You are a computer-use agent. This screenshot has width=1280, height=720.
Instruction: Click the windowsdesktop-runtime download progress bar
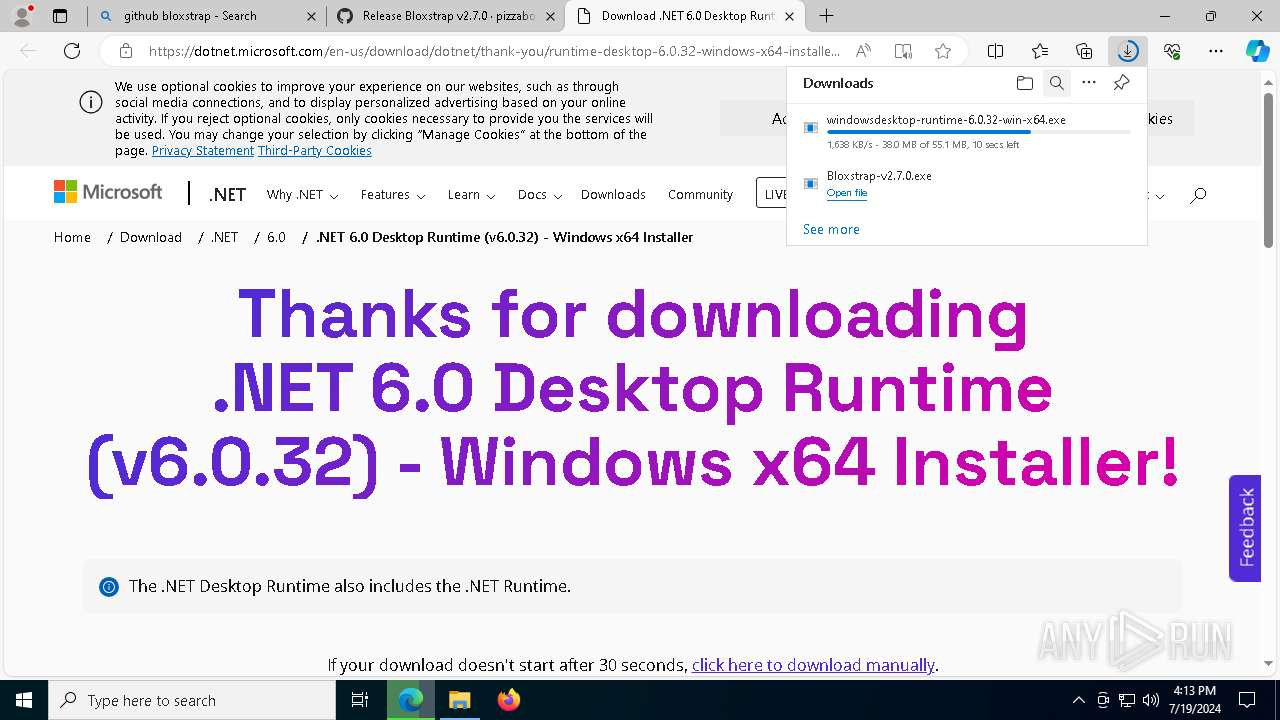(979, 132)
